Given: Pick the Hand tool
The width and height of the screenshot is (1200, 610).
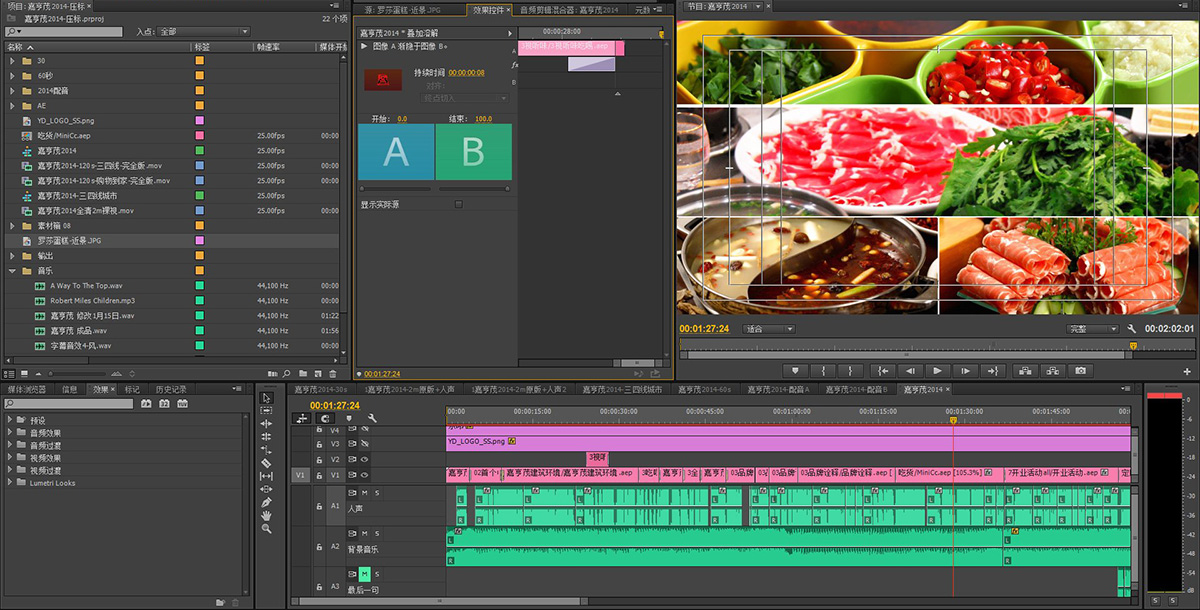Looking at the screenshot, I should click(x=266, y=515).
